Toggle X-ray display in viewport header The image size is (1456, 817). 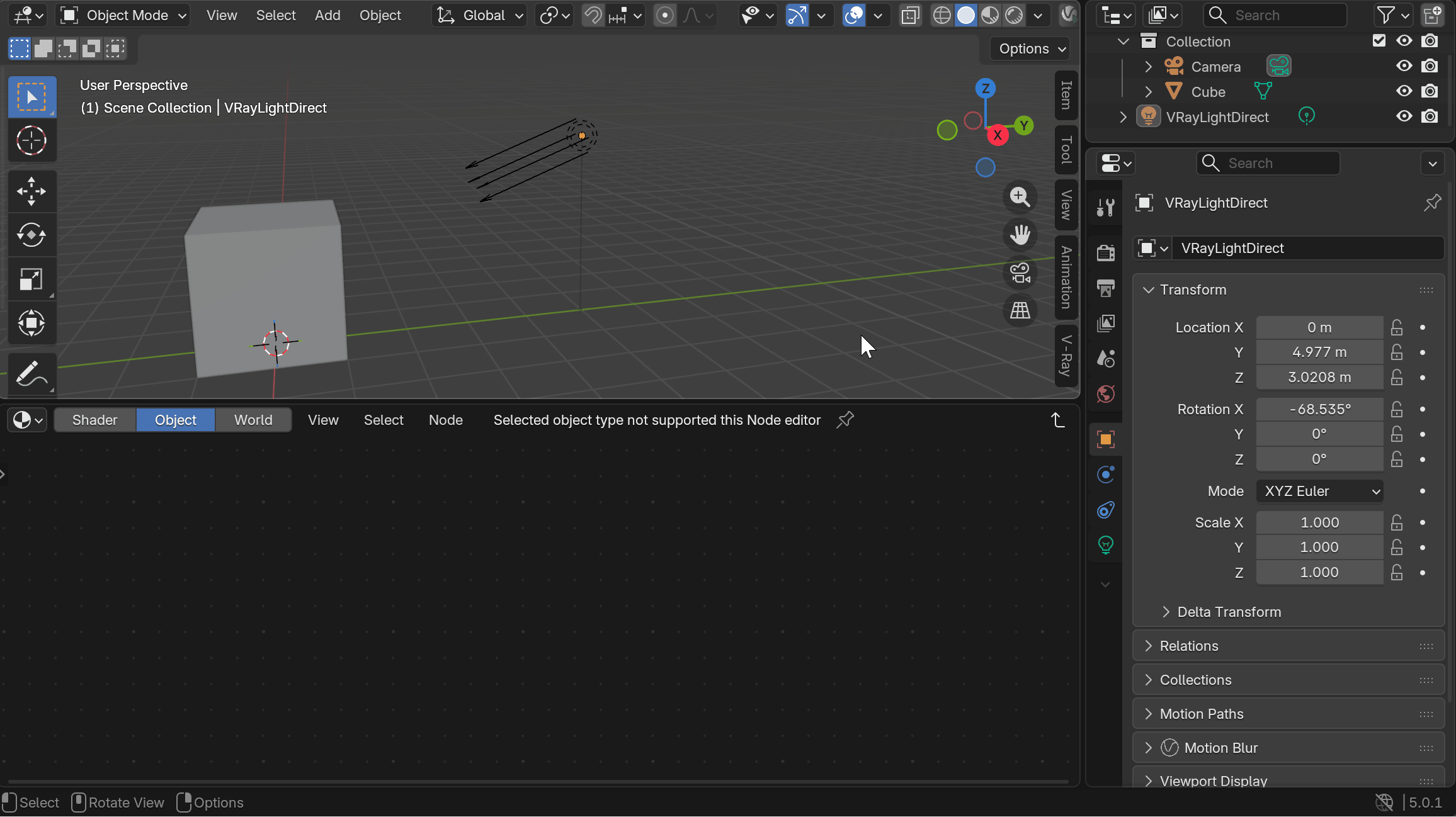[910, 15]
